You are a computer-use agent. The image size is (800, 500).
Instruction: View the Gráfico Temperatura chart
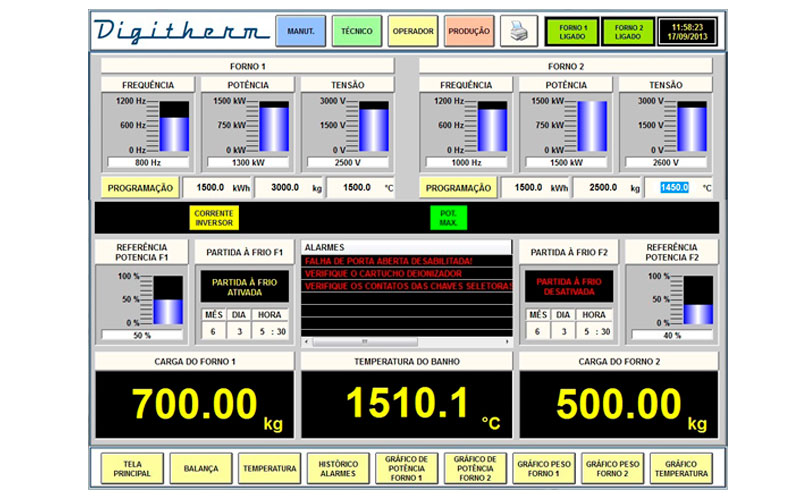pyautogui.click(x=681, y=468)
